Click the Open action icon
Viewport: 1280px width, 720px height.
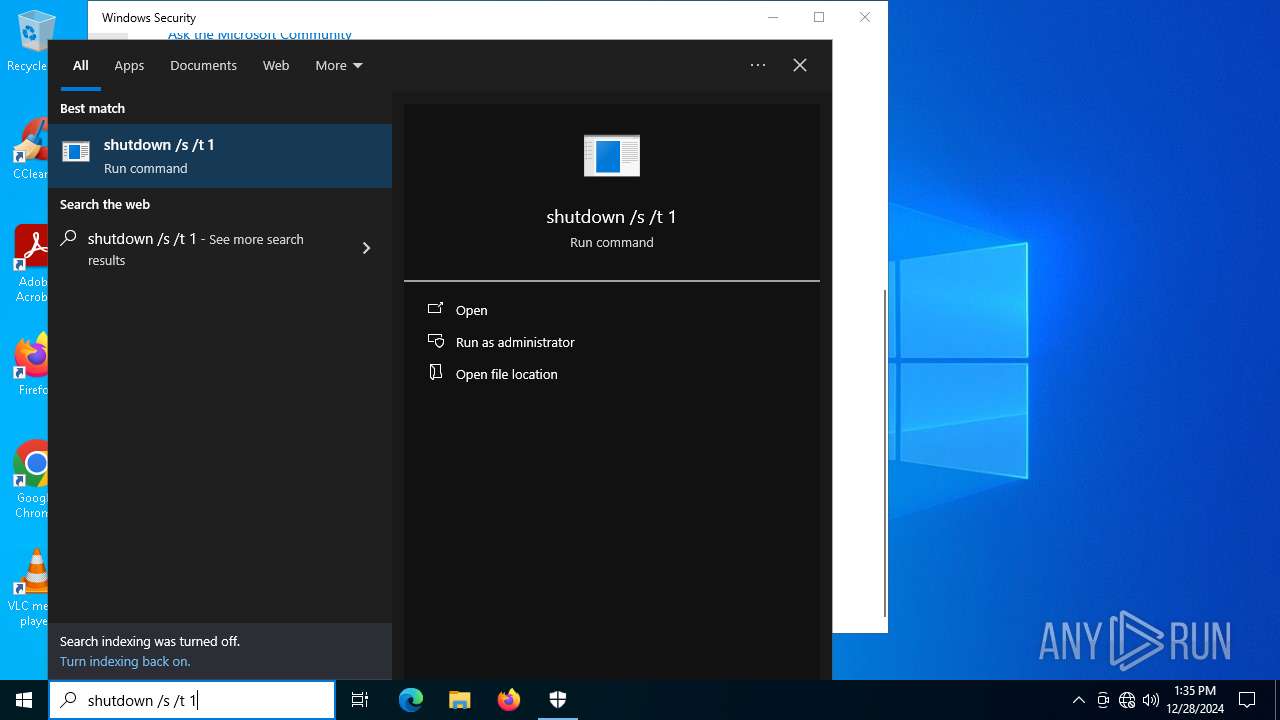pos(435,309)
